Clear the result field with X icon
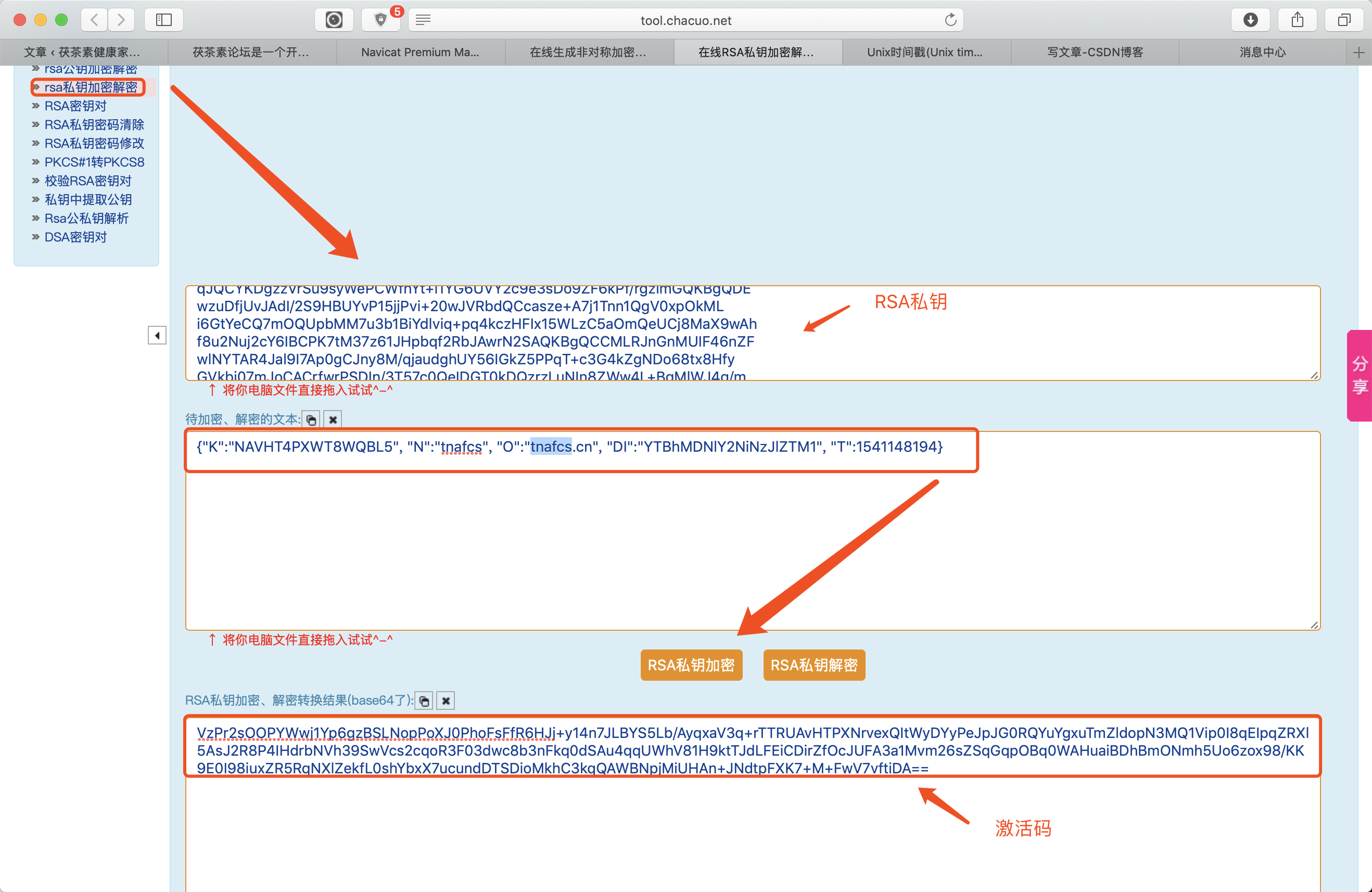Viewport: 1372px width, 892px height. coord(446,702)
